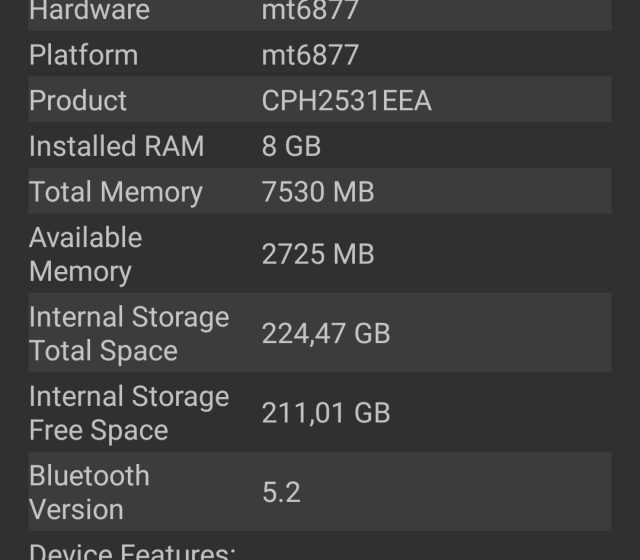Image resolution: width=640 pixels, height=560 pixels.
Task: Select the 211,01 GB free space value
Action: pos(326,413)
